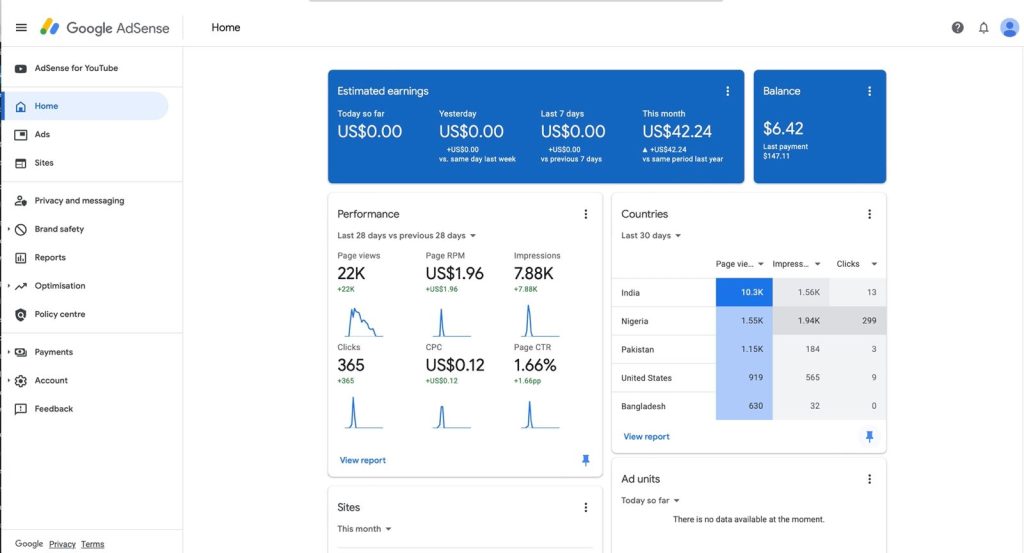Go to Ads in sidebar
The width and height of the screenshot is (1024, 553).
[42, 134]
